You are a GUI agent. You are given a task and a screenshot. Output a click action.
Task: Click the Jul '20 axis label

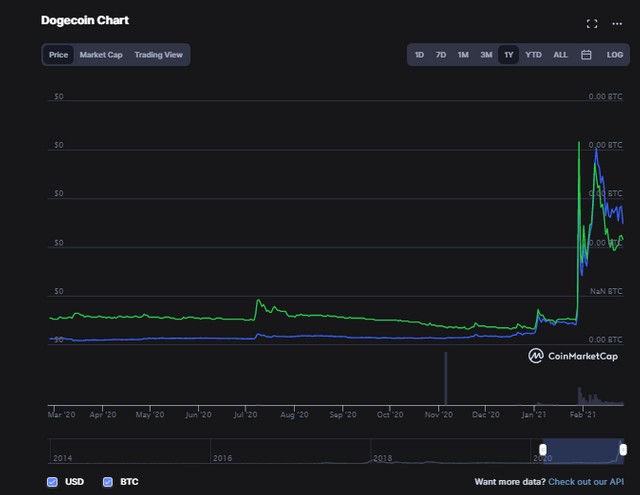[245, 415]
